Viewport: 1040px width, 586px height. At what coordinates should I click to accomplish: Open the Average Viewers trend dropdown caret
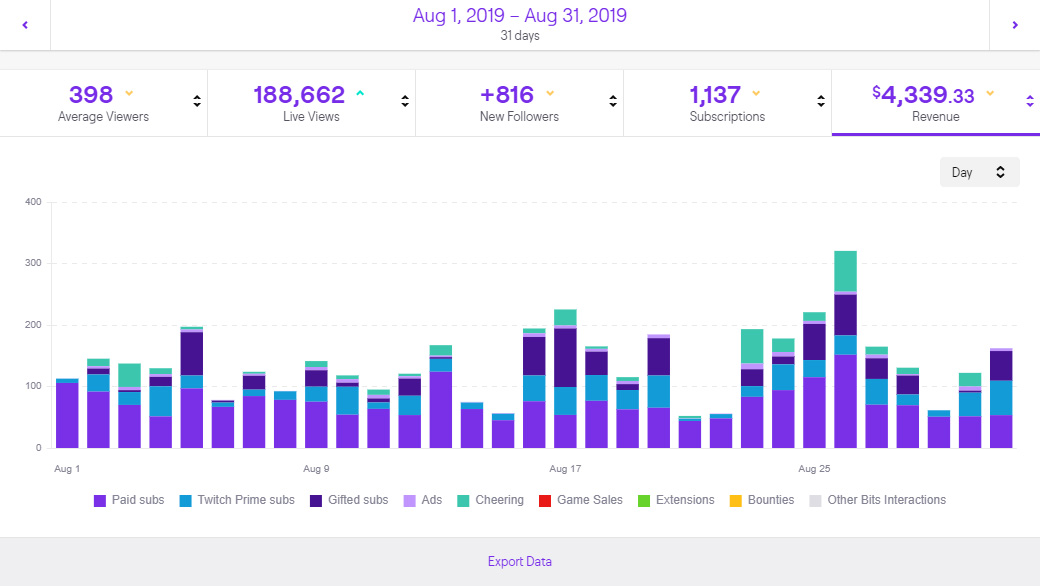(x=127, y=94)
